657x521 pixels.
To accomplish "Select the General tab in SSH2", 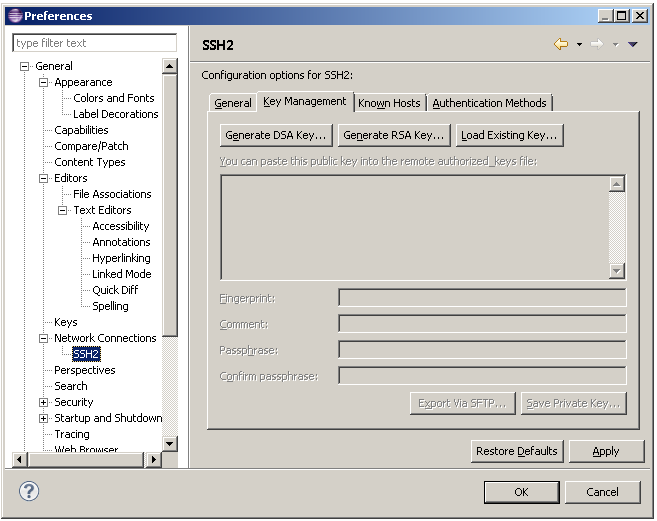I will (x=233, y=103).
